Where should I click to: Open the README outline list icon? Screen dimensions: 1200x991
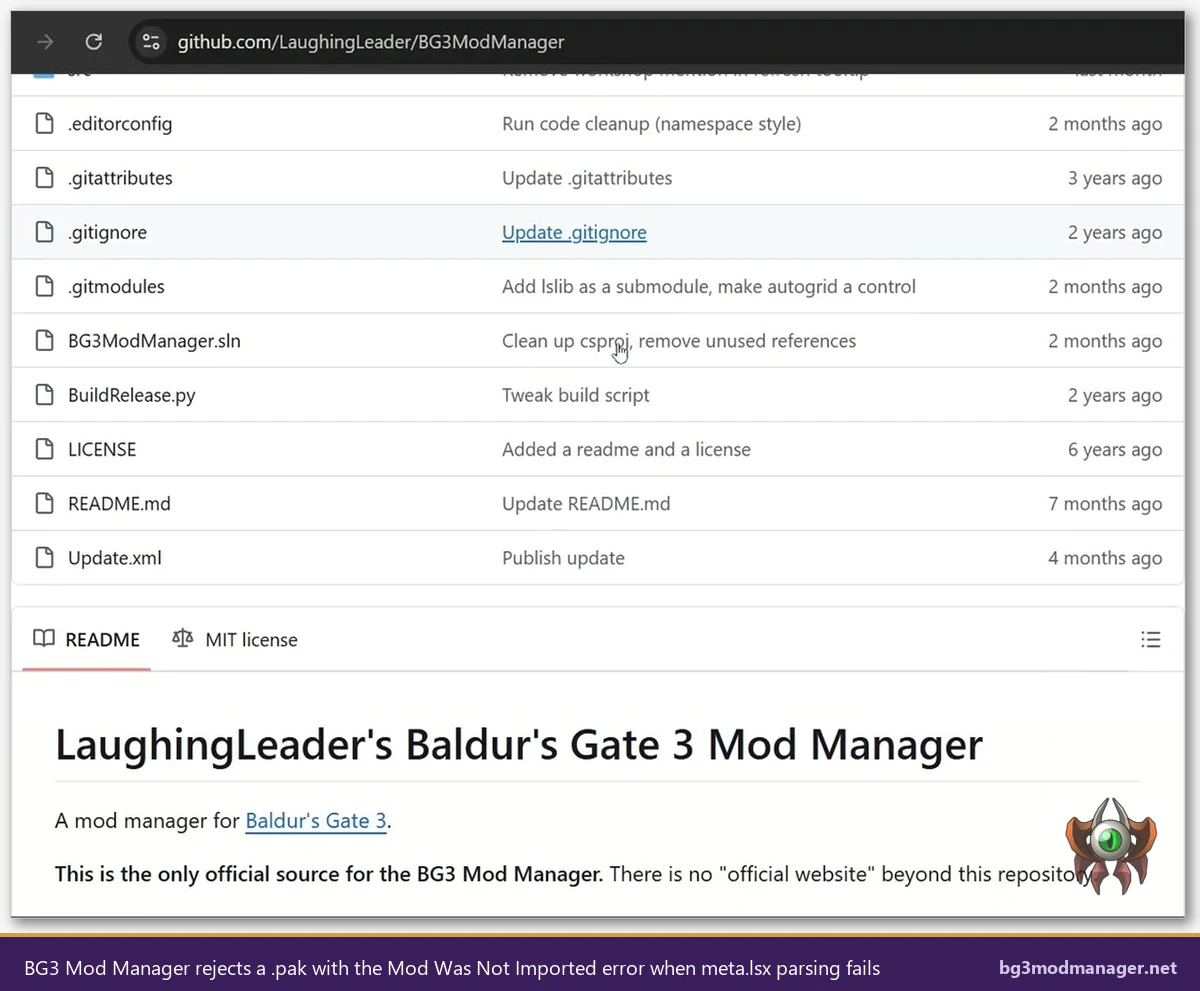[x=1151, y=639]
